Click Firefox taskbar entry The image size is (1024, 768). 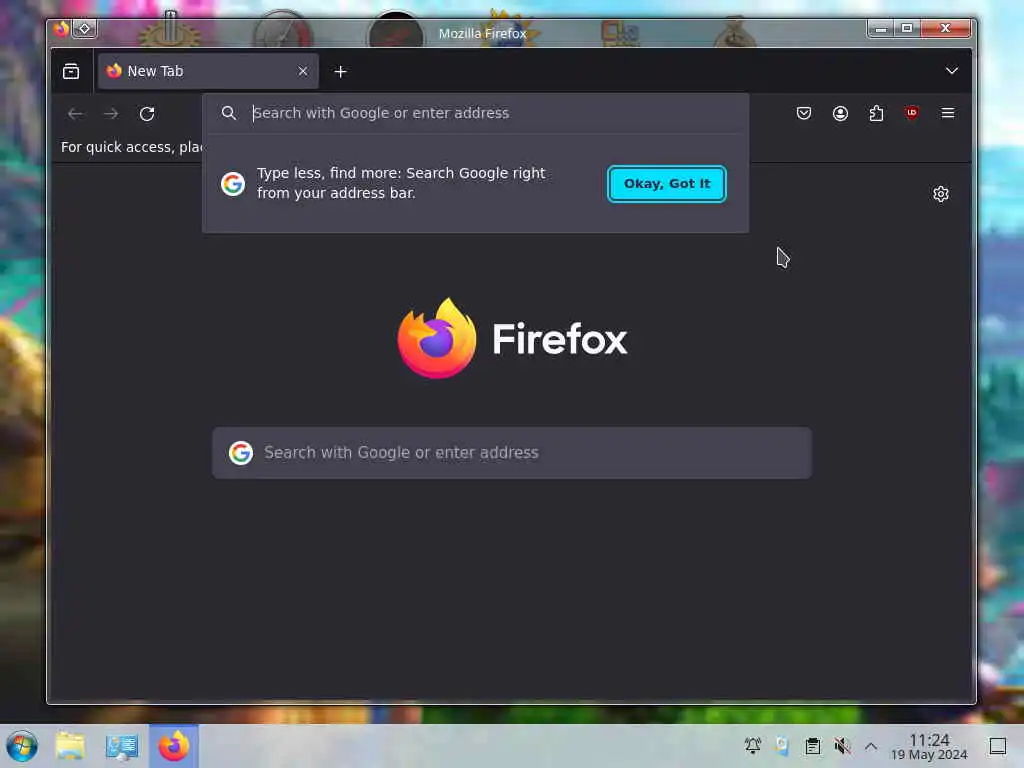coord(174,746)
